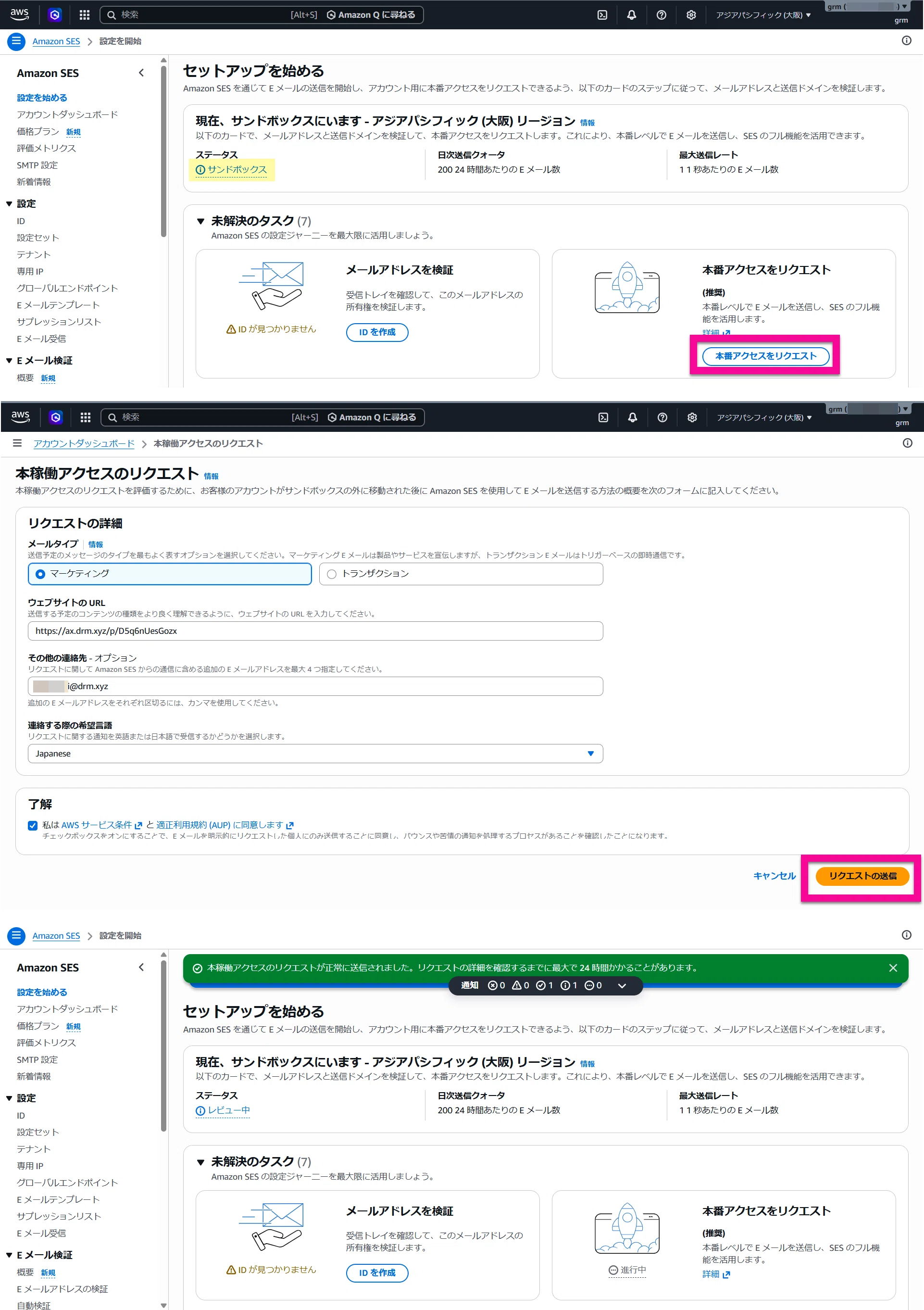The width and height of the screenshot is (924, 1310).
Task: Open the plain hamburger menu beside アカウントダッシュボード breadcrumb
Action: (17, 443)
